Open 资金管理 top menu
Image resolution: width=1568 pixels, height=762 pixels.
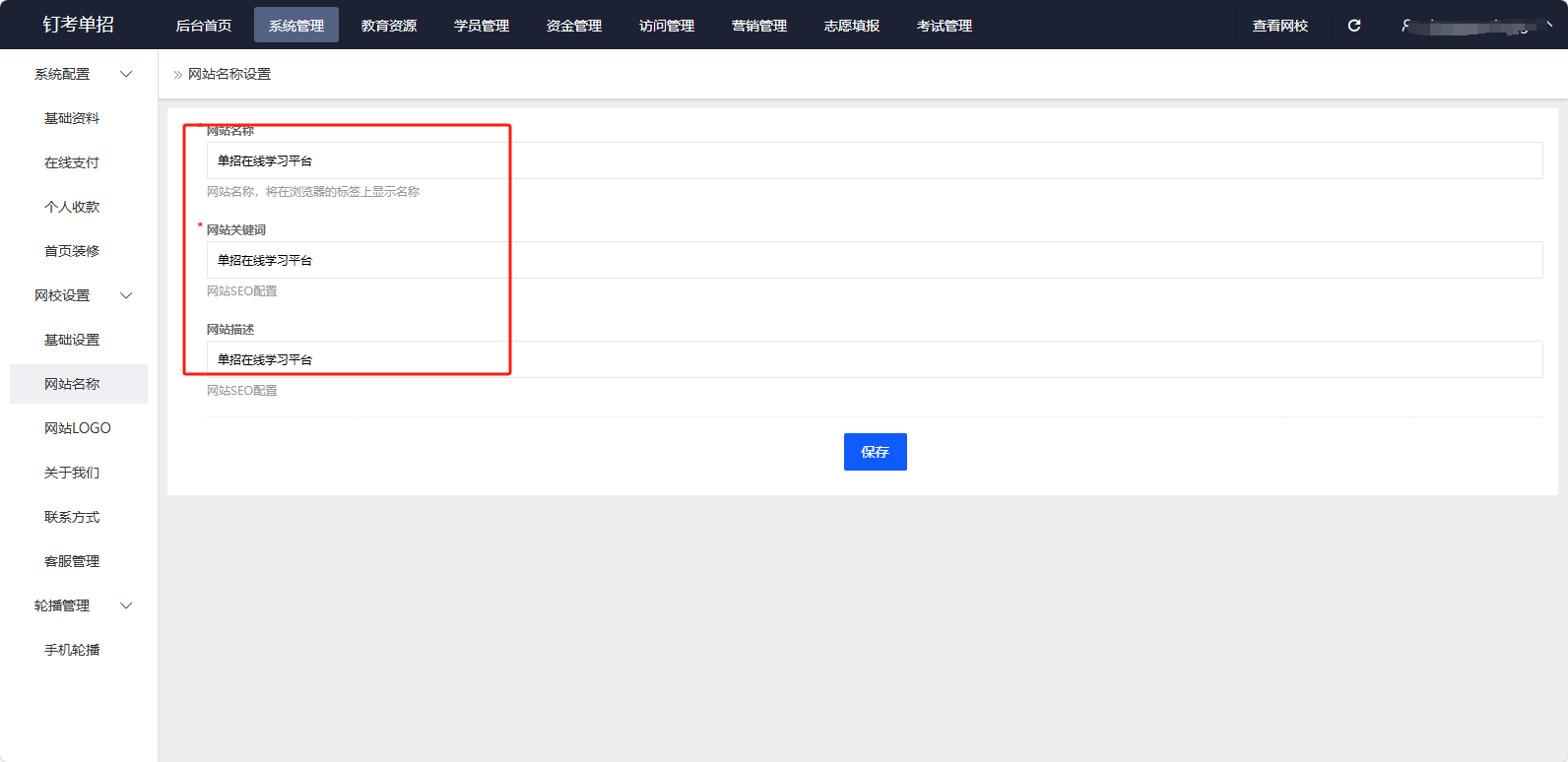pos(574,26)
